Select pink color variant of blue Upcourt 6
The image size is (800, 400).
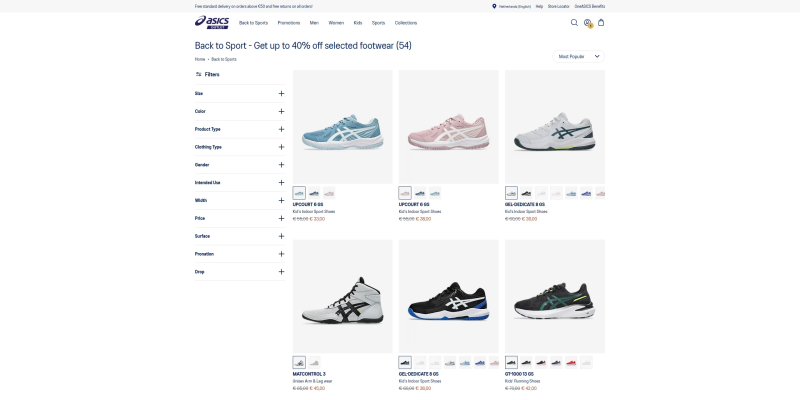tap(329, 193)
